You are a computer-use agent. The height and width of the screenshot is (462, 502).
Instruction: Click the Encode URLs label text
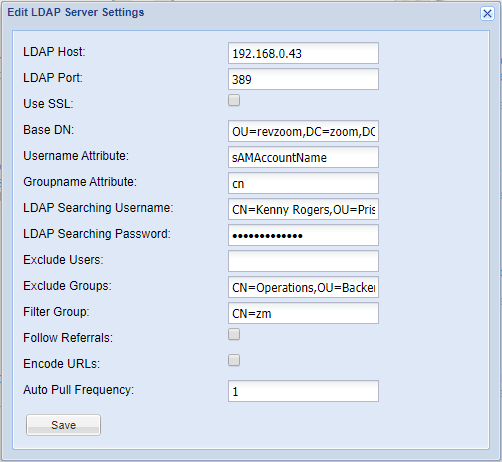point(61,364)
